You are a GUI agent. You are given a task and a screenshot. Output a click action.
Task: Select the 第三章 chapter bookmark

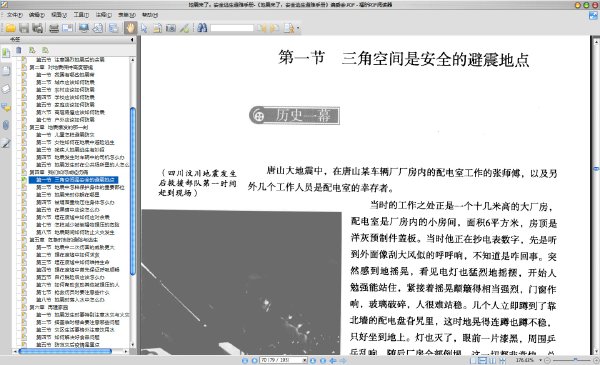[59, 127]
